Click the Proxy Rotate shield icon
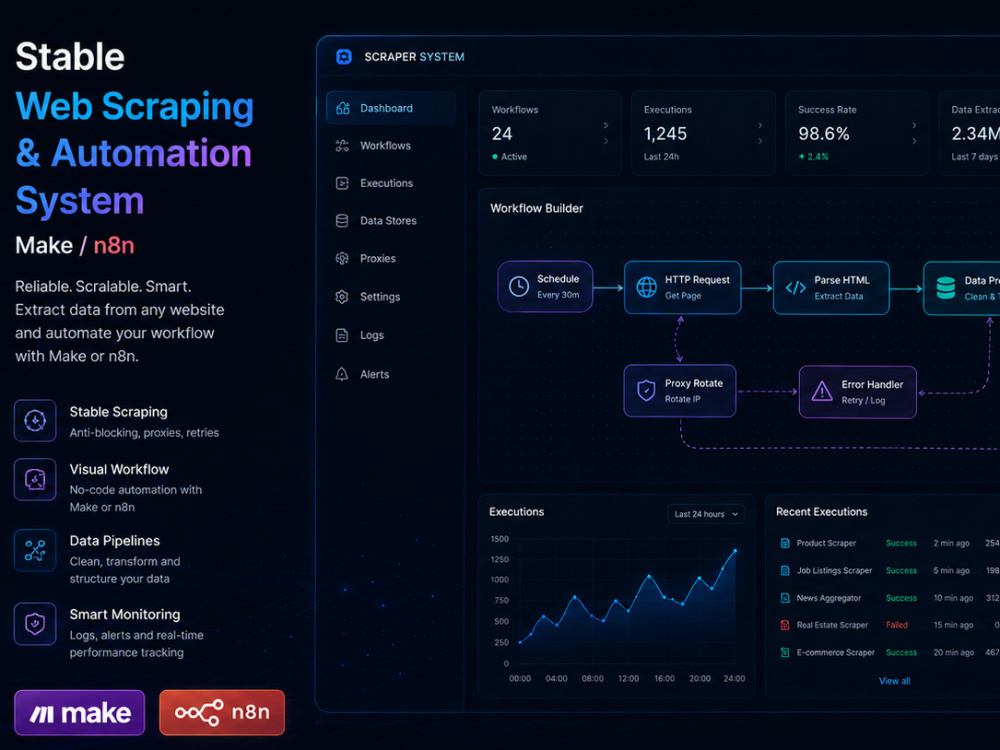The width and height of the screenshot is (1000, 750). [646, 390]
